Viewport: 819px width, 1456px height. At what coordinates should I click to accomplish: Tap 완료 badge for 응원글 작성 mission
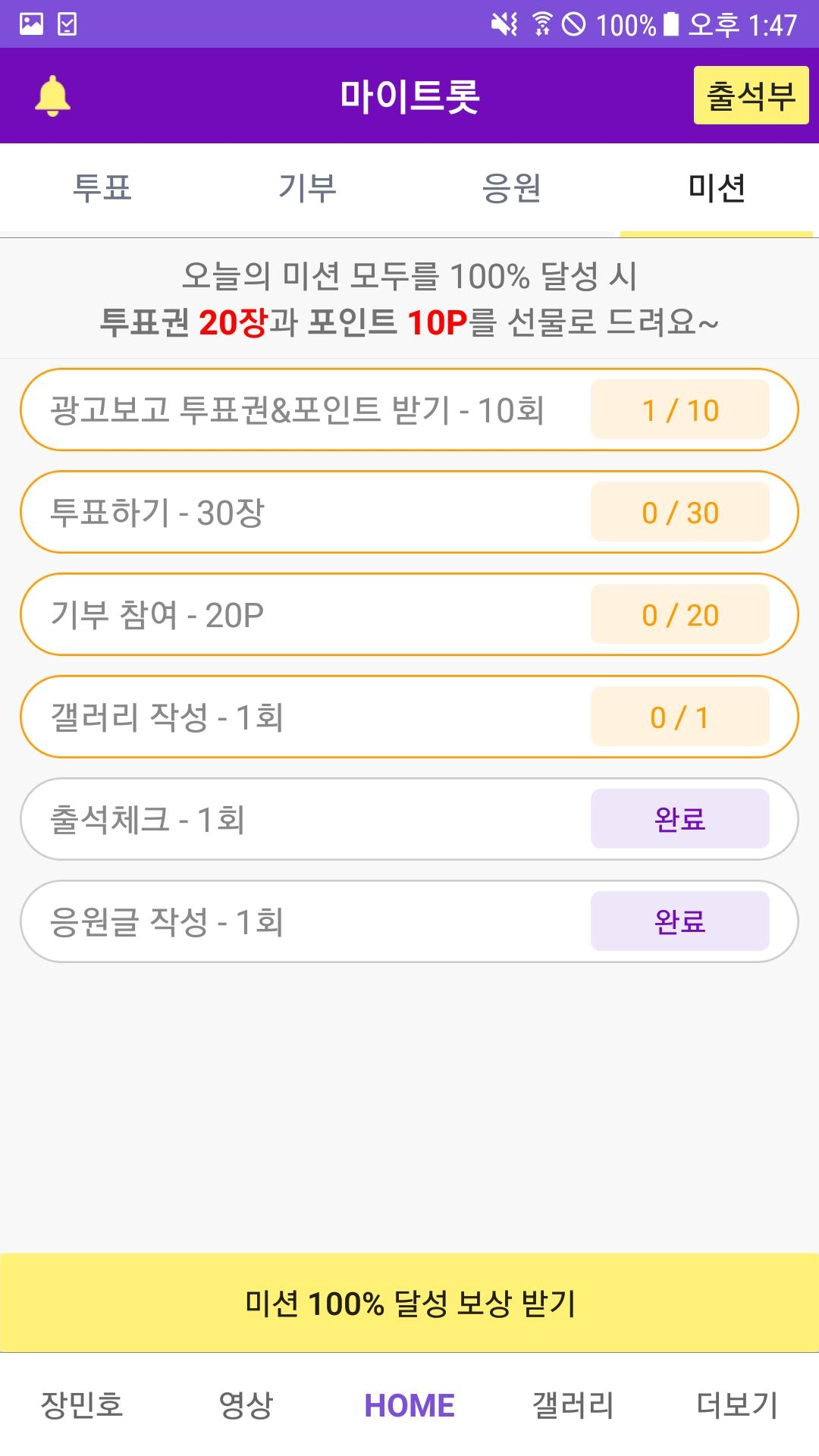[679, 922]
